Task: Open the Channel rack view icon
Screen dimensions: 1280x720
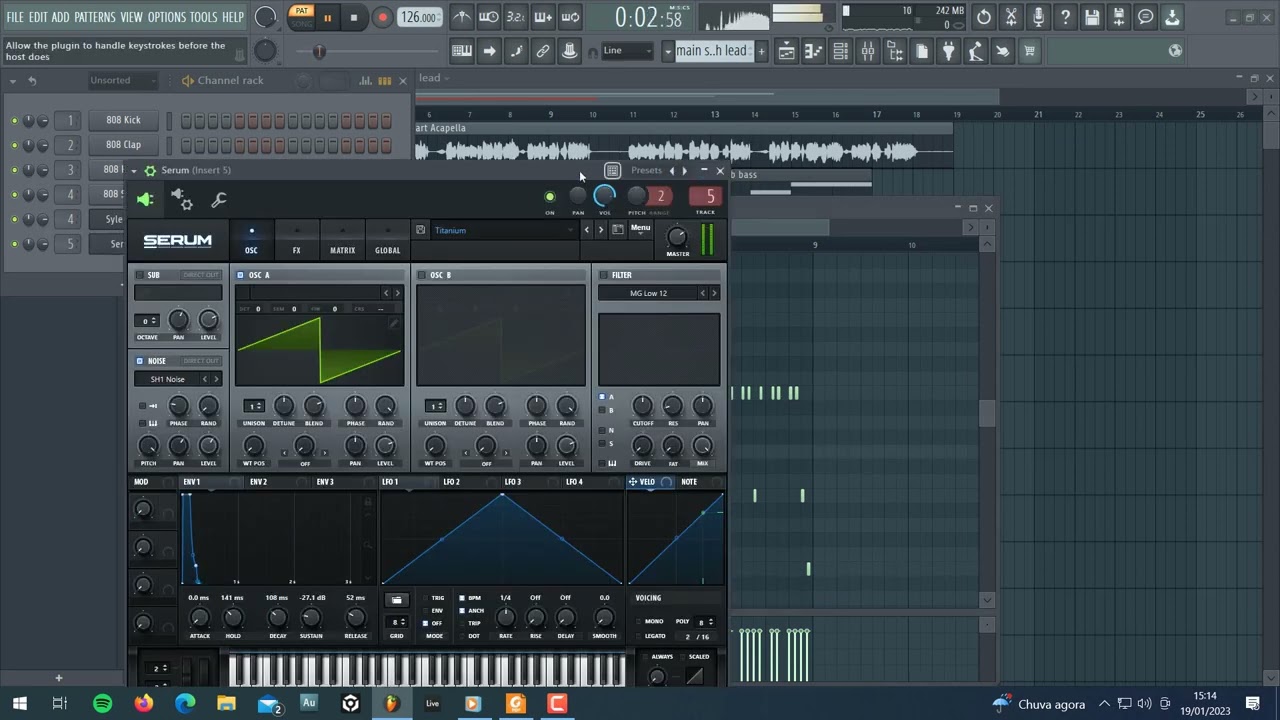Action: point(841,51)
